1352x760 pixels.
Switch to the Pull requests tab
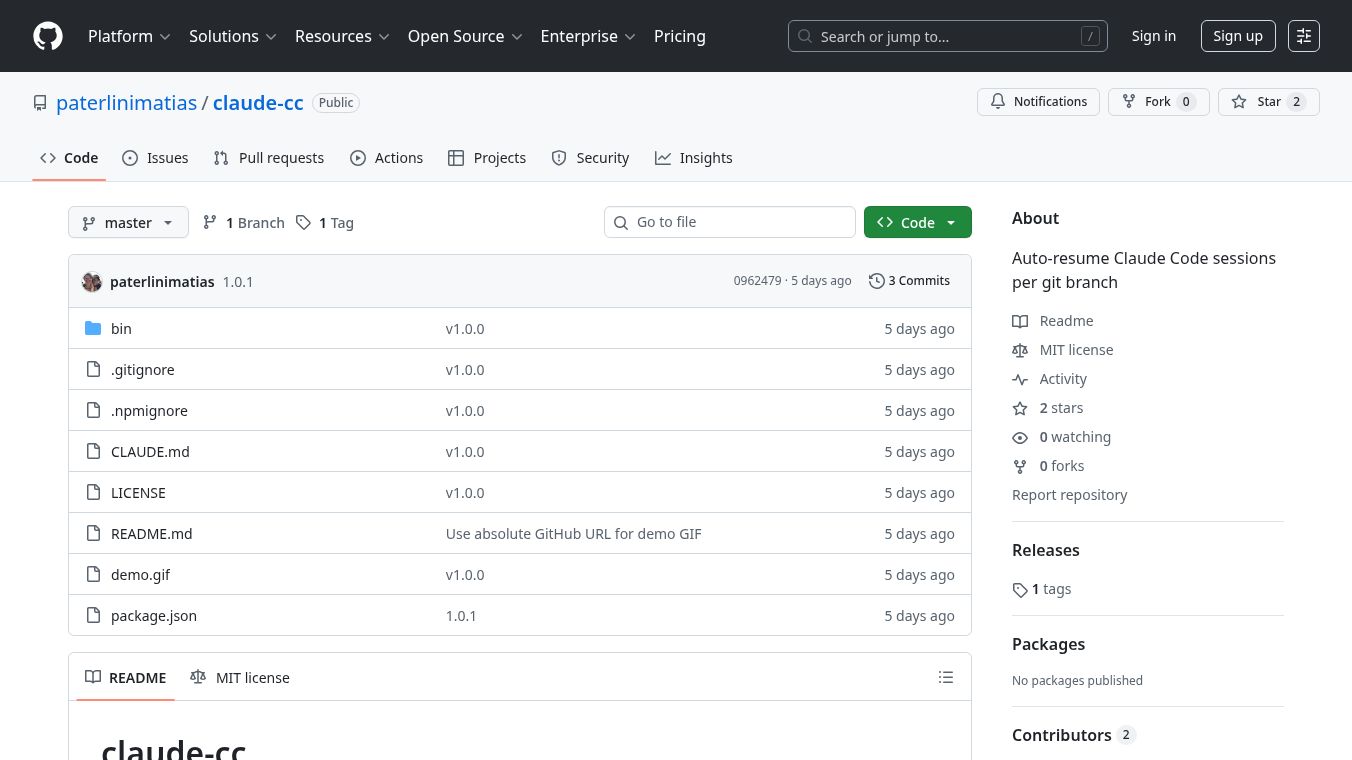click(x=269, y=158)
